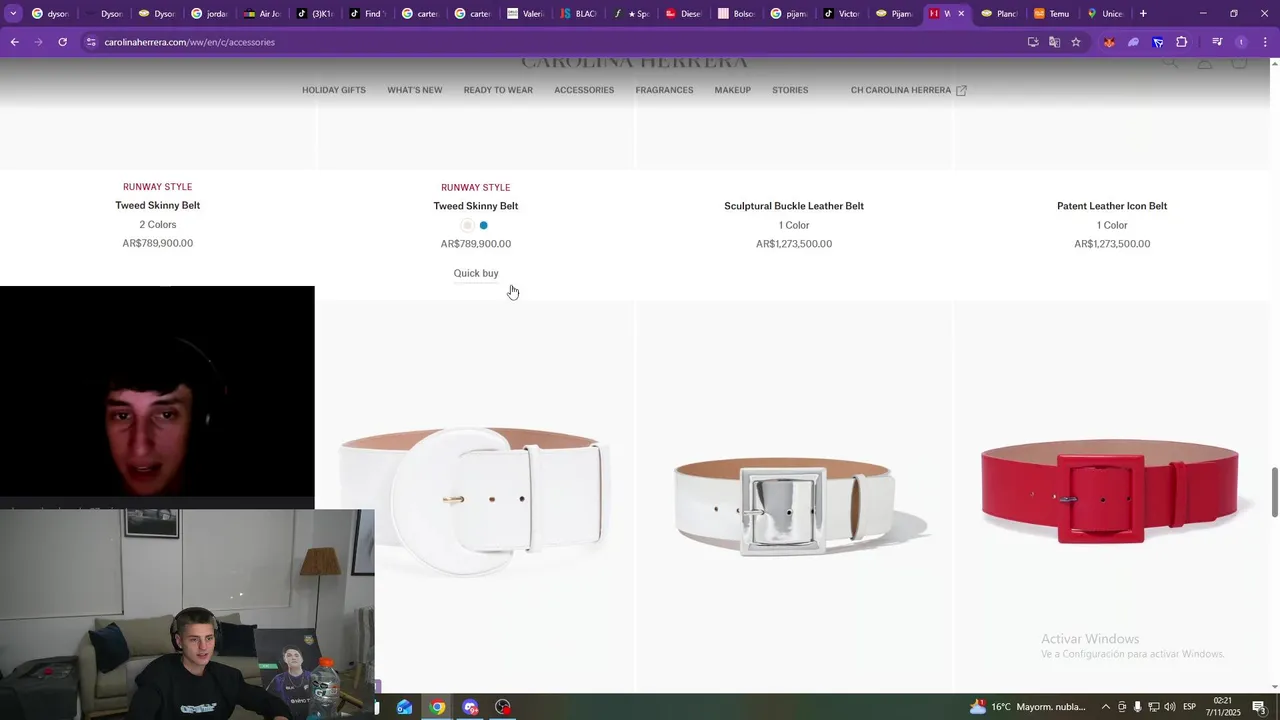Click the RUNWAY STYLE label above Quick buy belt
The width and height of the screenshot is (1280, 720).
click(x=476, y=187)
